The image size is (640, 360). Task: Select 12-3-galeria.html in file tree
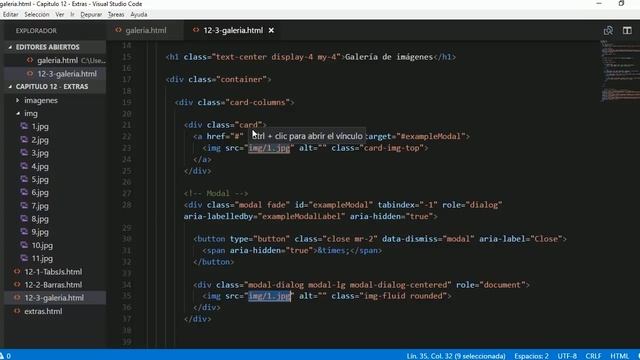[x=54, y=298]
